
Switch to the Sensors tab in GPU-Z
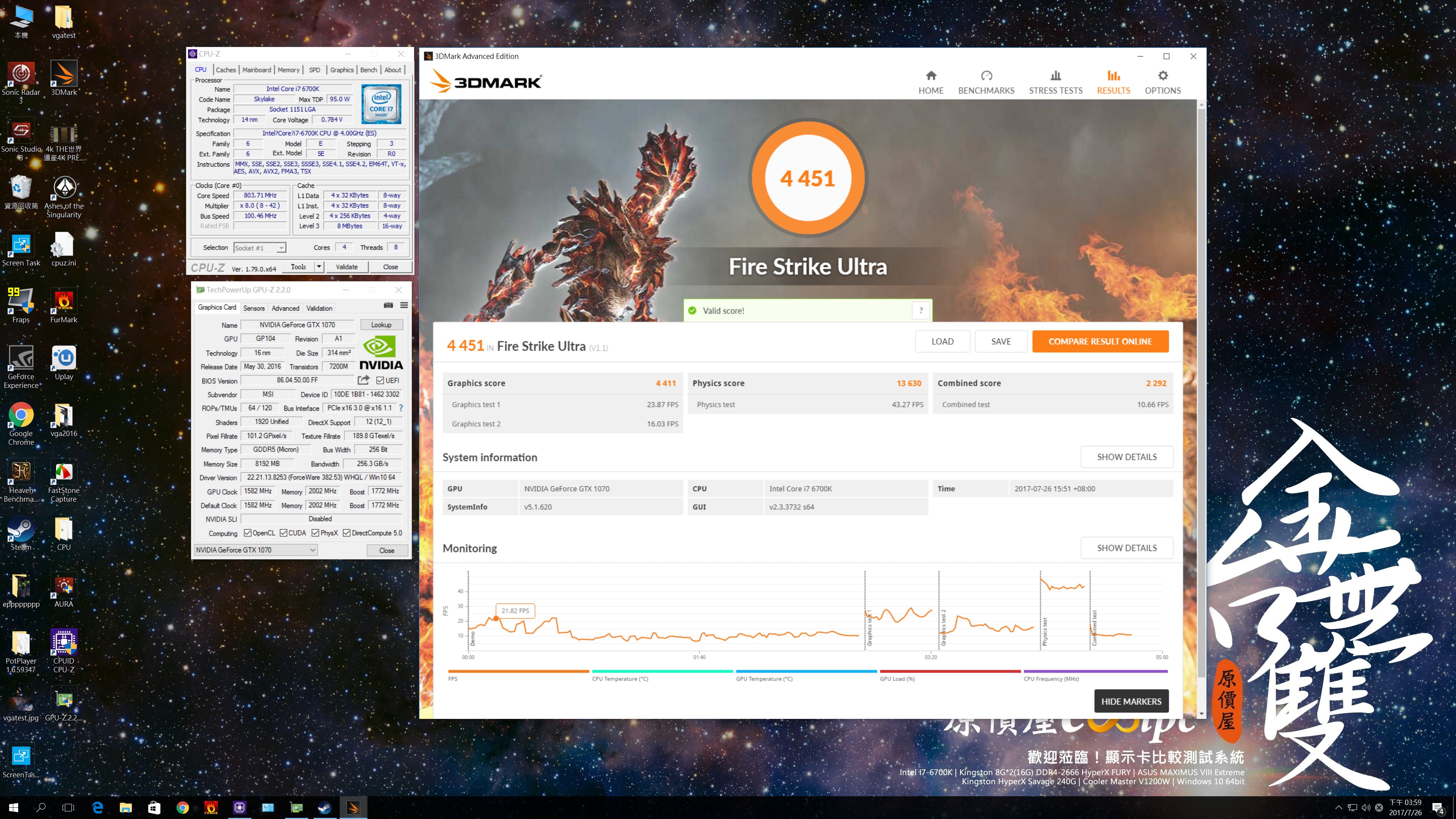(254, 308)
